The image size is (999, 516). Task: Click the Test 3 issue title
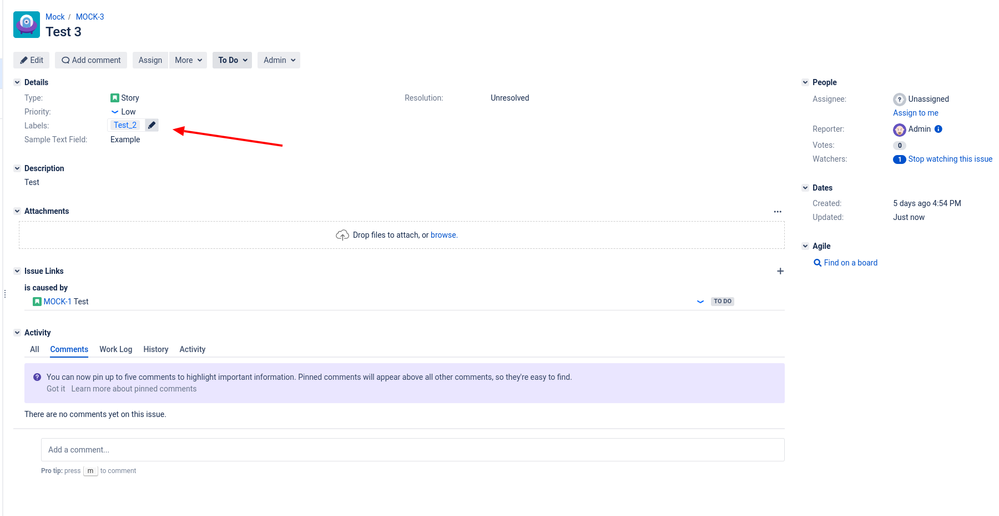tap(64, 31)
